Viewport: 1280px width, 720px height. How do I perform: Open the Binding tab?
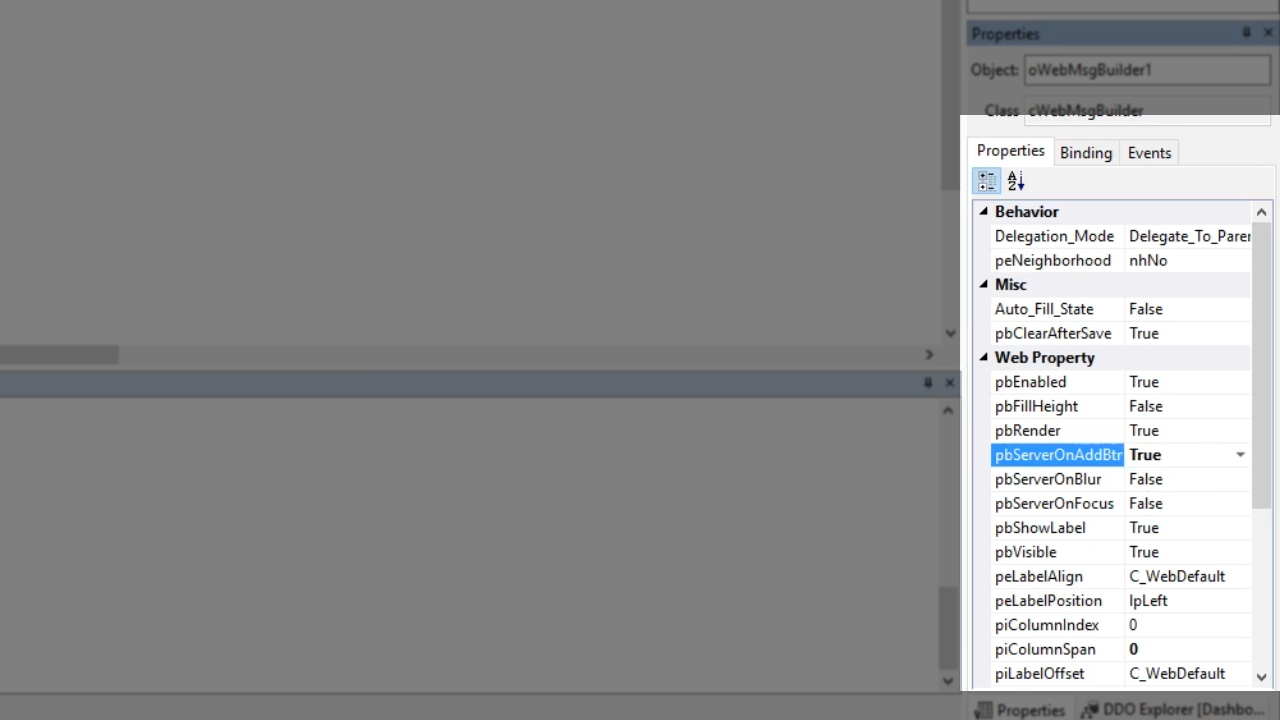pyautogui.click(x=1086, y=153)
